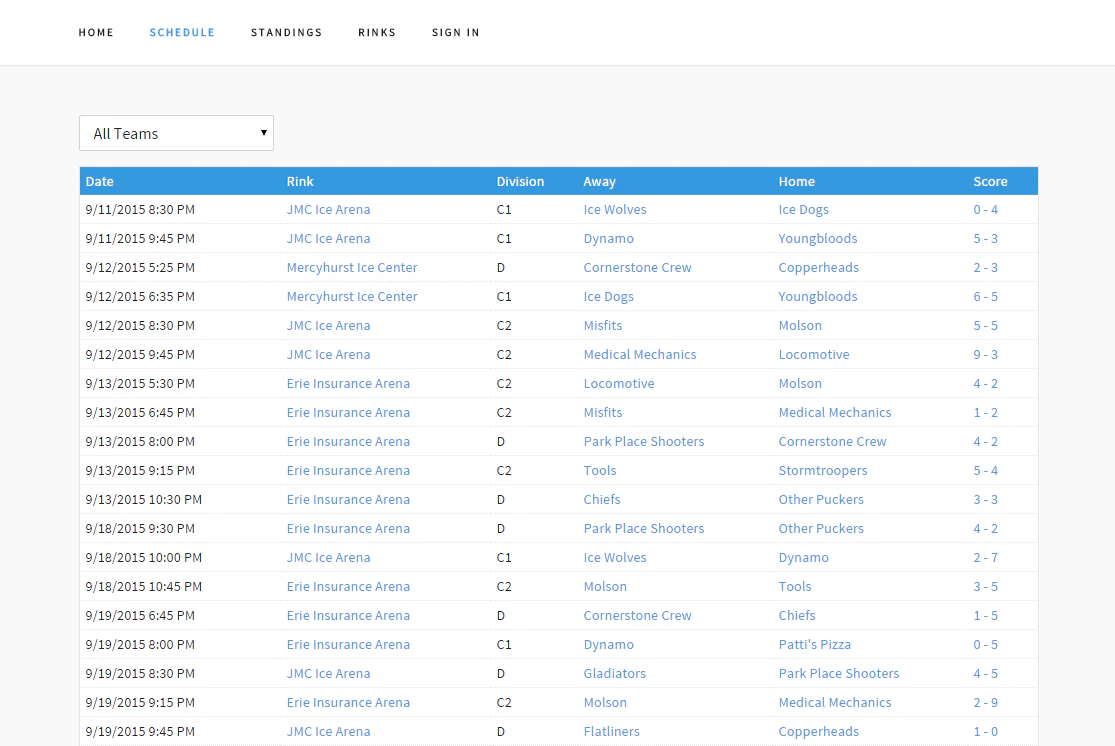Open the All Teams dropdown
Screen dimensions: 1115x746
coord(176,133)
